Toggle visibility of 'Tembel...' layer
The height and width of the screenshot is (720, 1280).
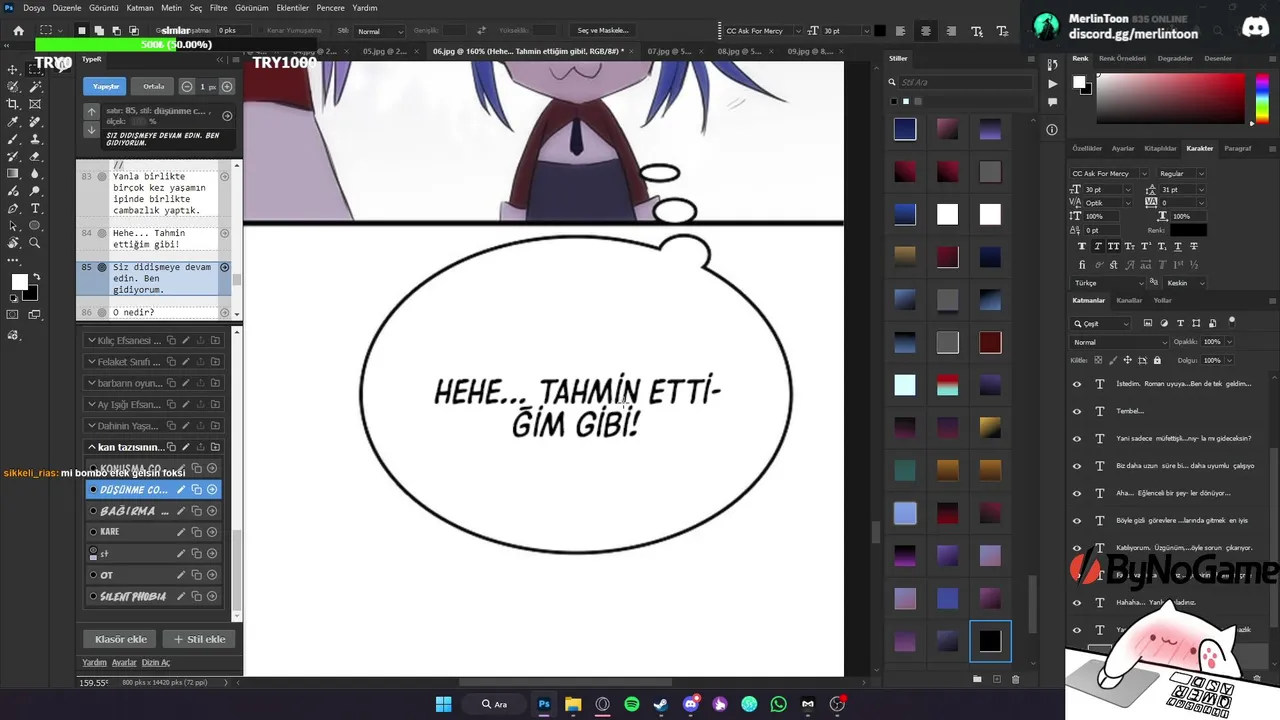1077,411
